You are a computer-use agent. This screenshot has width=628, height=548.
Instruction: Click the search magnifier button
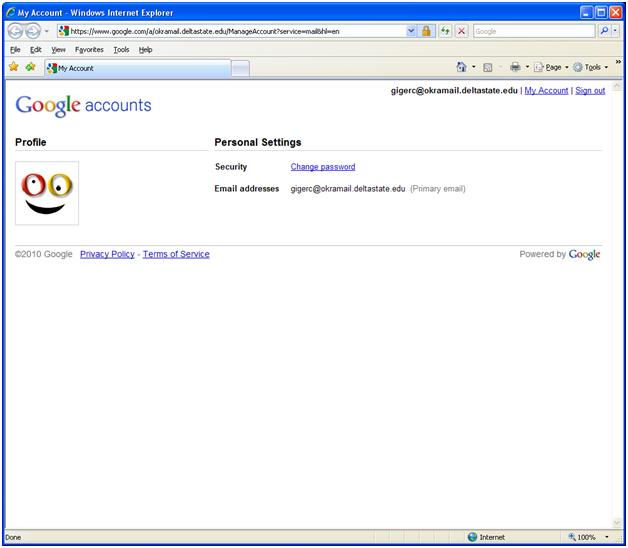tap(604, 31)
